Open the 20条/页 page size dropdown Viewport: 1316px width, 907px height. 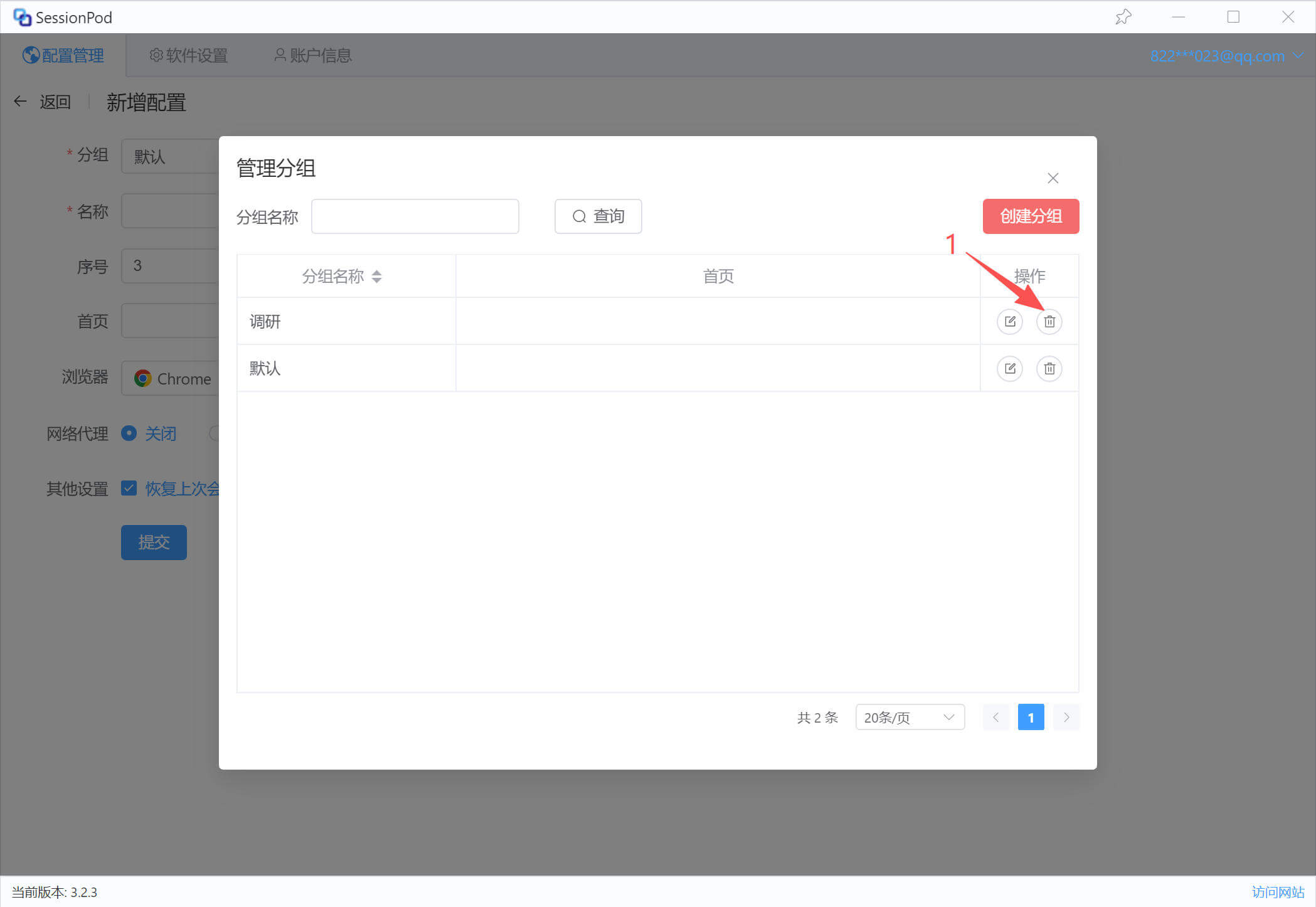coord(909,718)
